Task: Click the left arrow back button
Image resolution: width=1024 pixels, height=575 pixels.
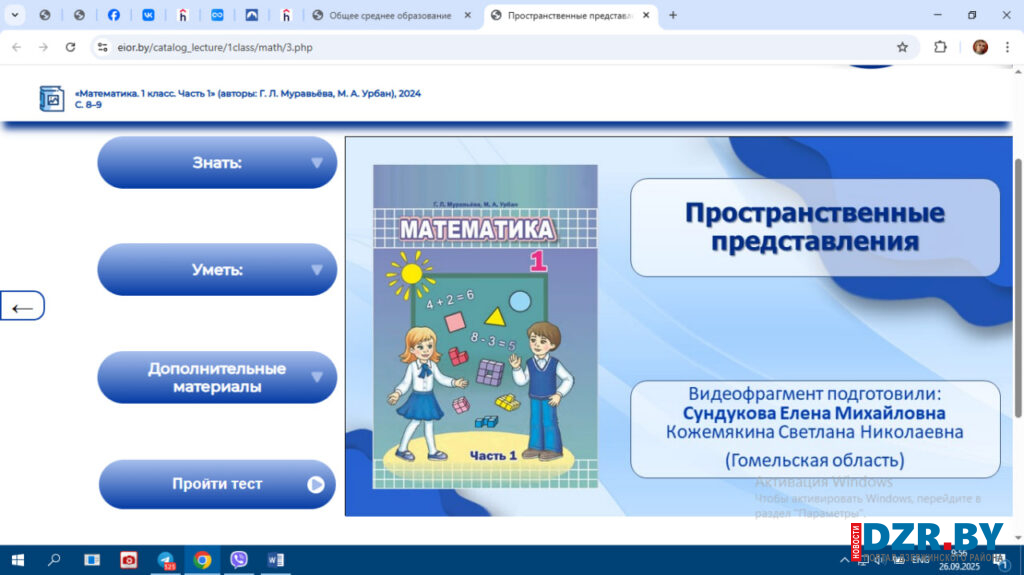Action: point(22,306)
